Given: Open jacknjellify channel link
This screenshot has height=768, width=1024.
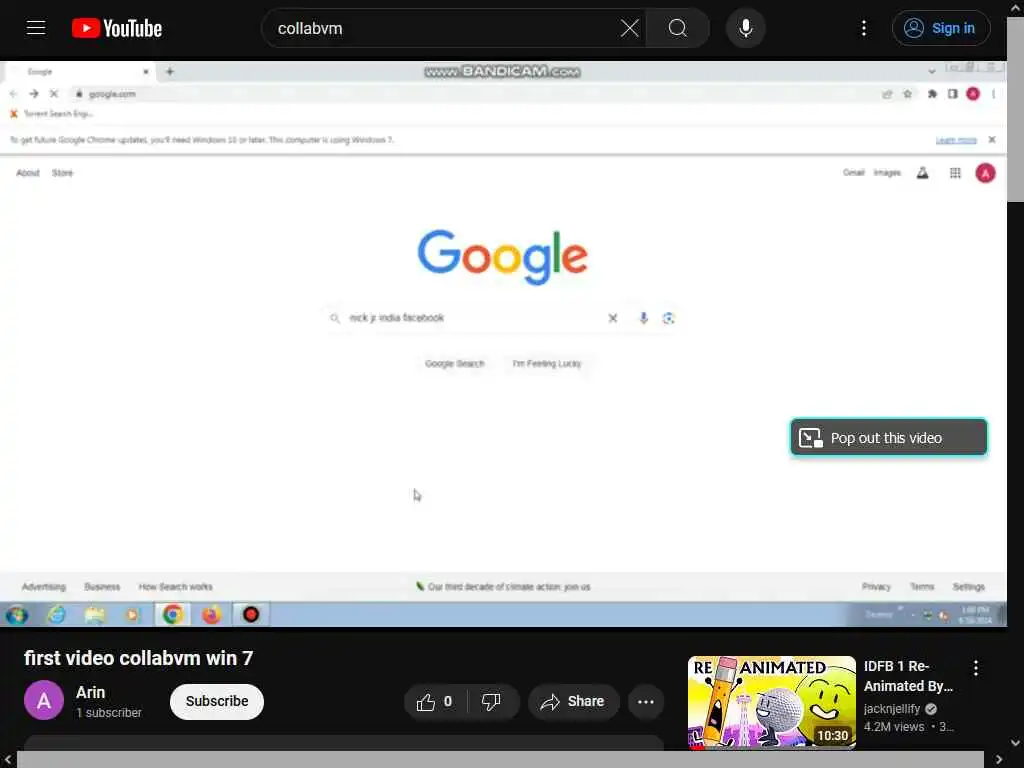Looking at the screenshot, I should point(891,709).
